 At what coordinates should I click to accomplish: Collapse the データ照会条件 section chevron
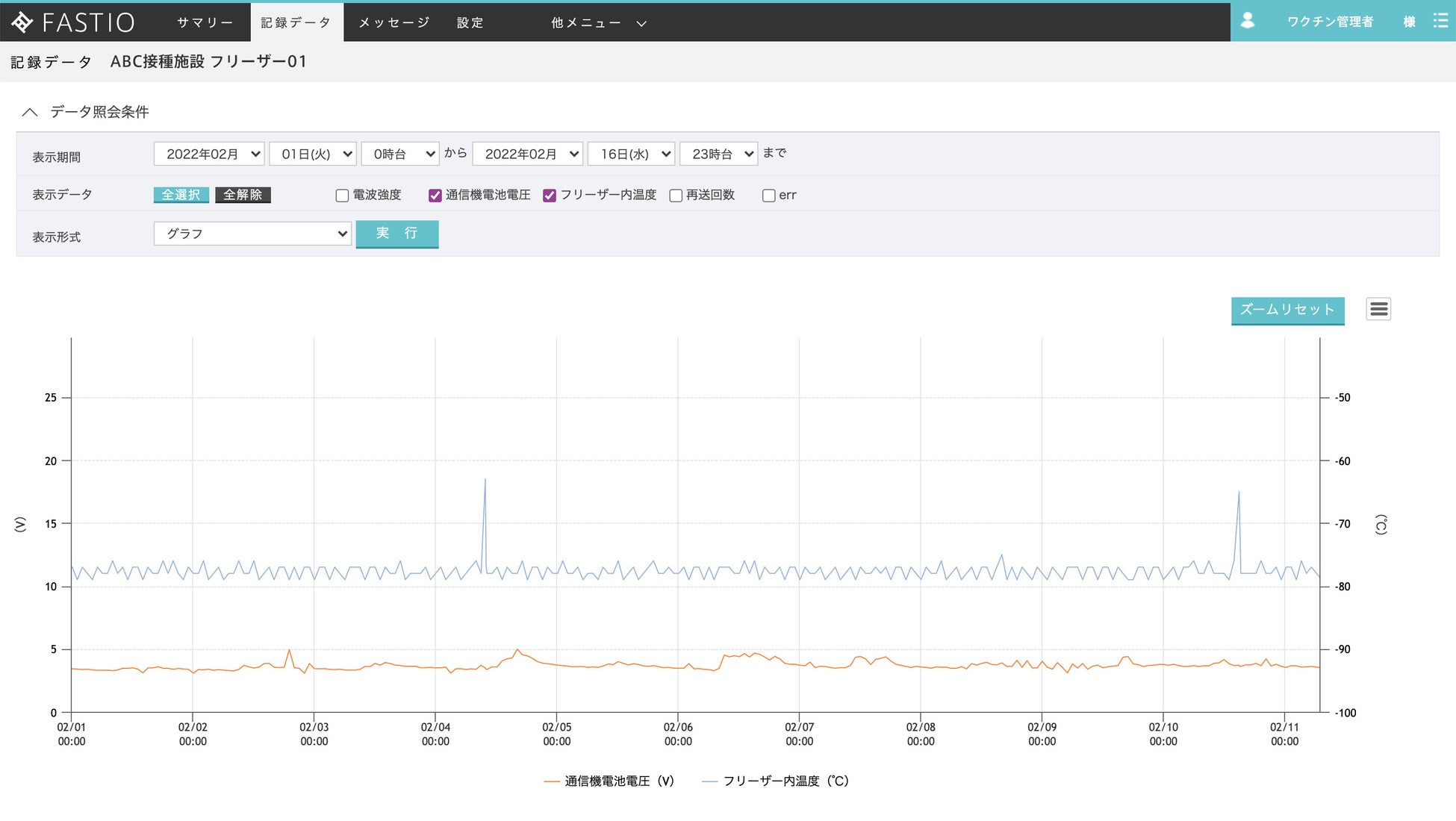[30, 112]
